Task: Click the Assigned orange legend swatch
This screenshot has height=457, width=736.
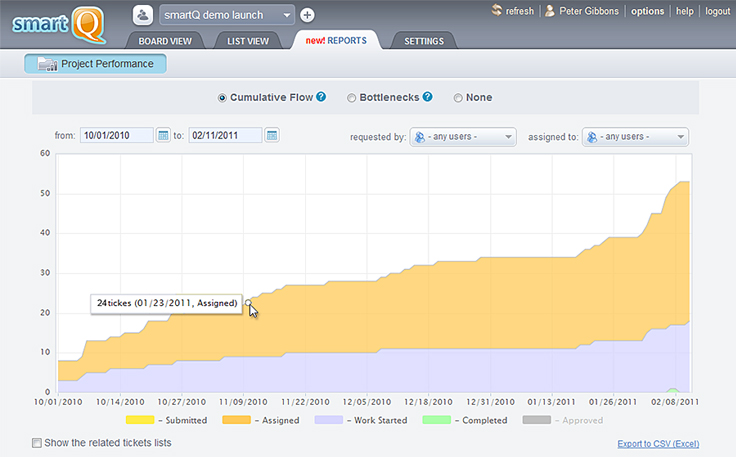Action: click(x=238, y=420)
